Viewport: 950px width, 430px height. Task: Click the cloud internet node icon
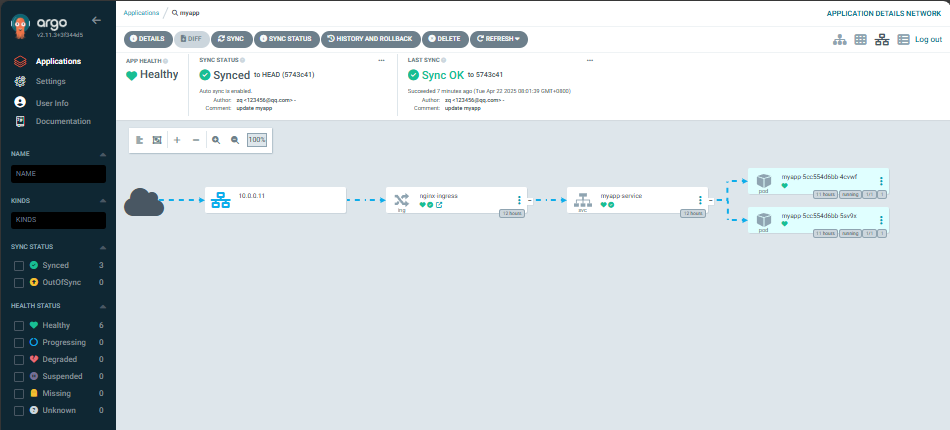[x=144, y=202]
